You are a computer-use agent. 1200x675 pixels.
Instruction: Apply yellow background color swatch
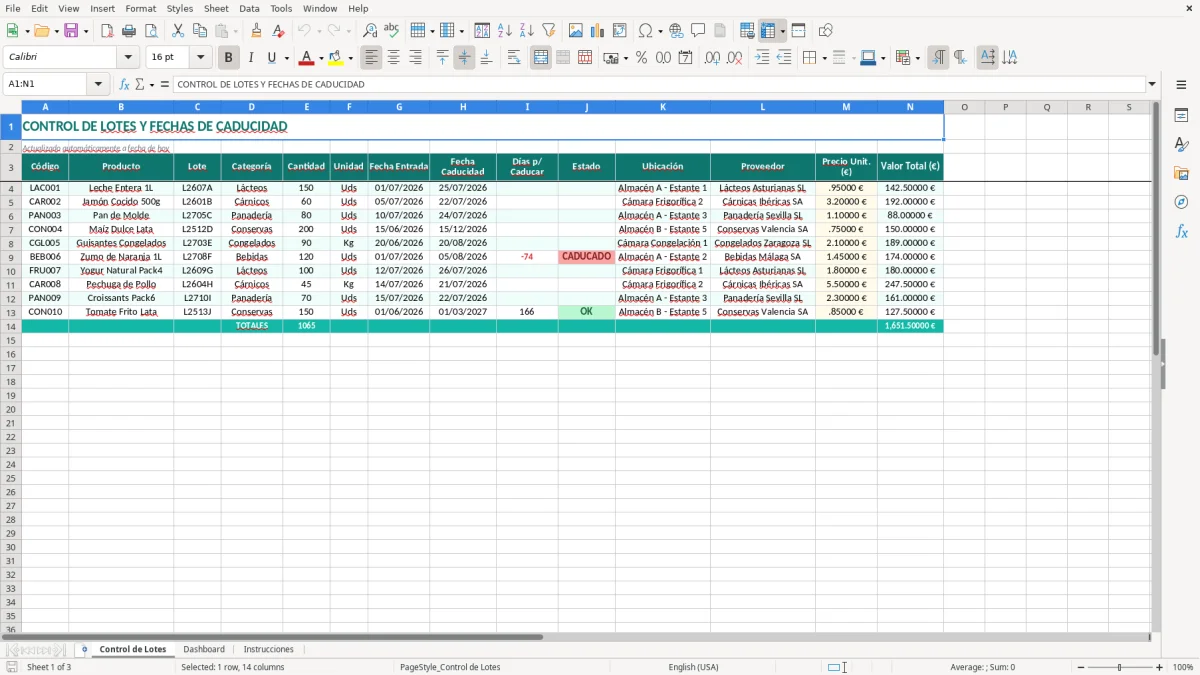(336, 58)
